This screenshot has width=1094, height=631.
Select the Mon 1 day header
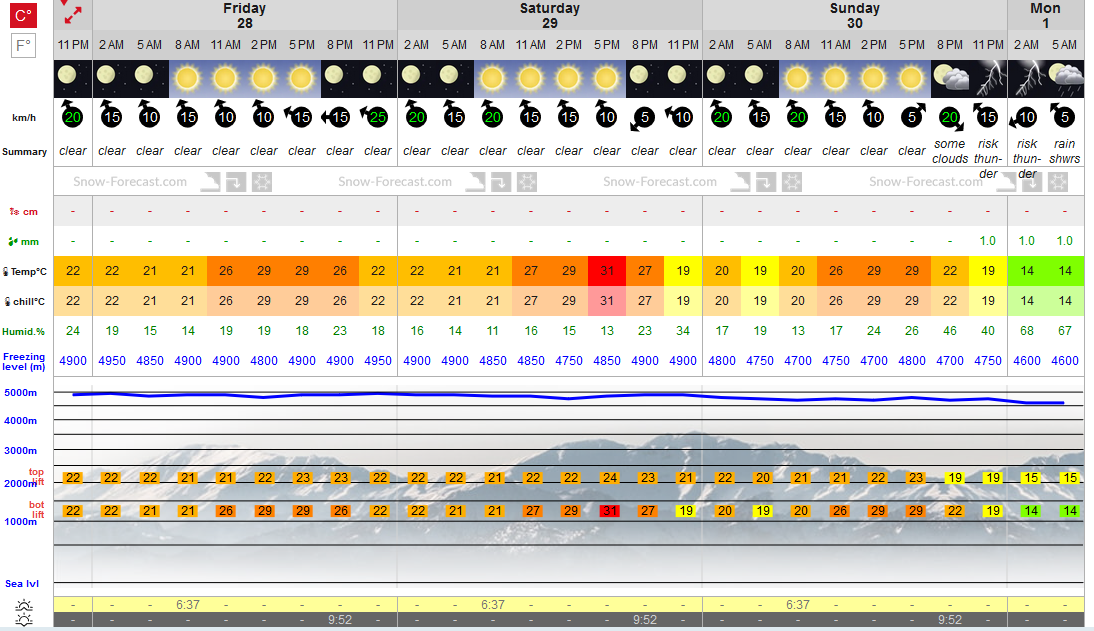click(x=1045, y=15)
